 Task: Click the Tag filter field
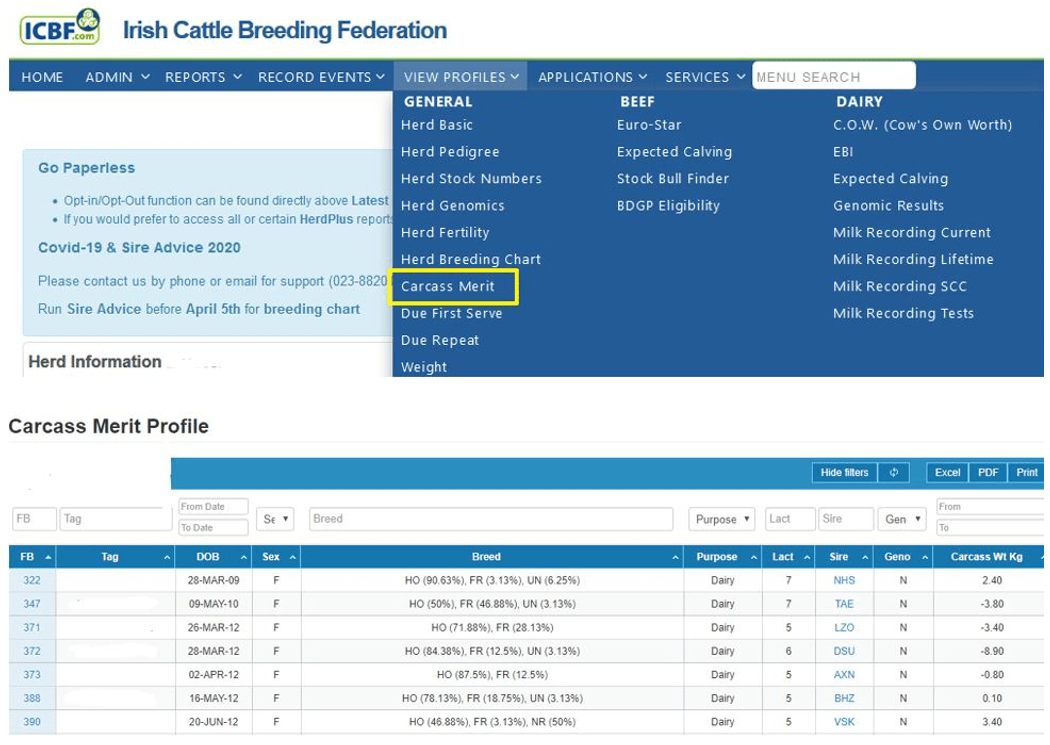(116, 519)
